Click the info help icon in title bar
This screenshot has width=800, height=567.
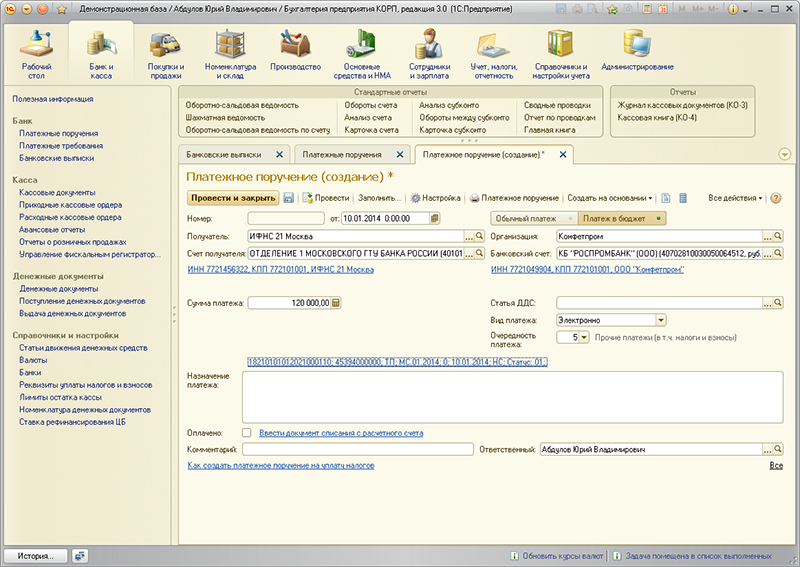click(733, 9)
